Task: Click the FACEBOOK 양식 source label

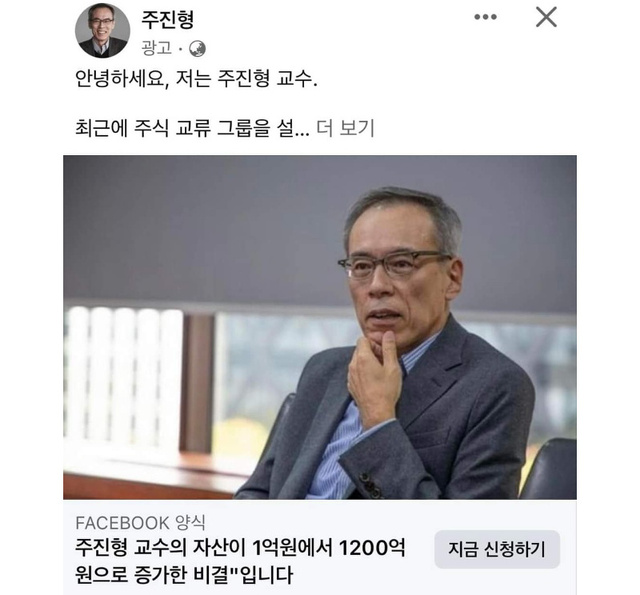Action: (140, 523)
